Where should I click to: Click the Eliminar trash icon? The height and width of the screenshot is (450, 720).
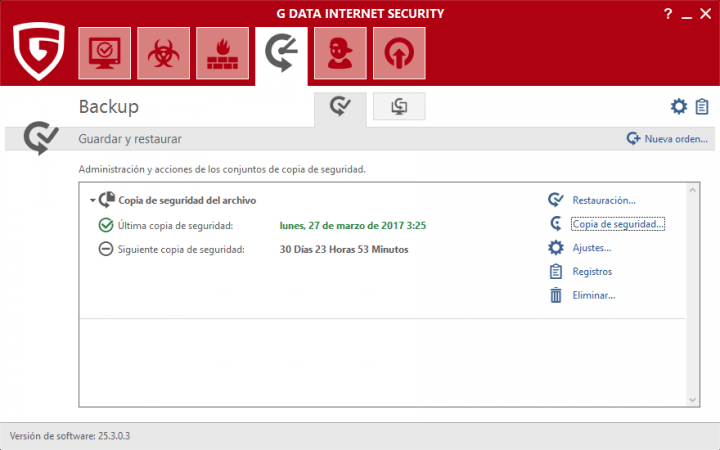556,295
